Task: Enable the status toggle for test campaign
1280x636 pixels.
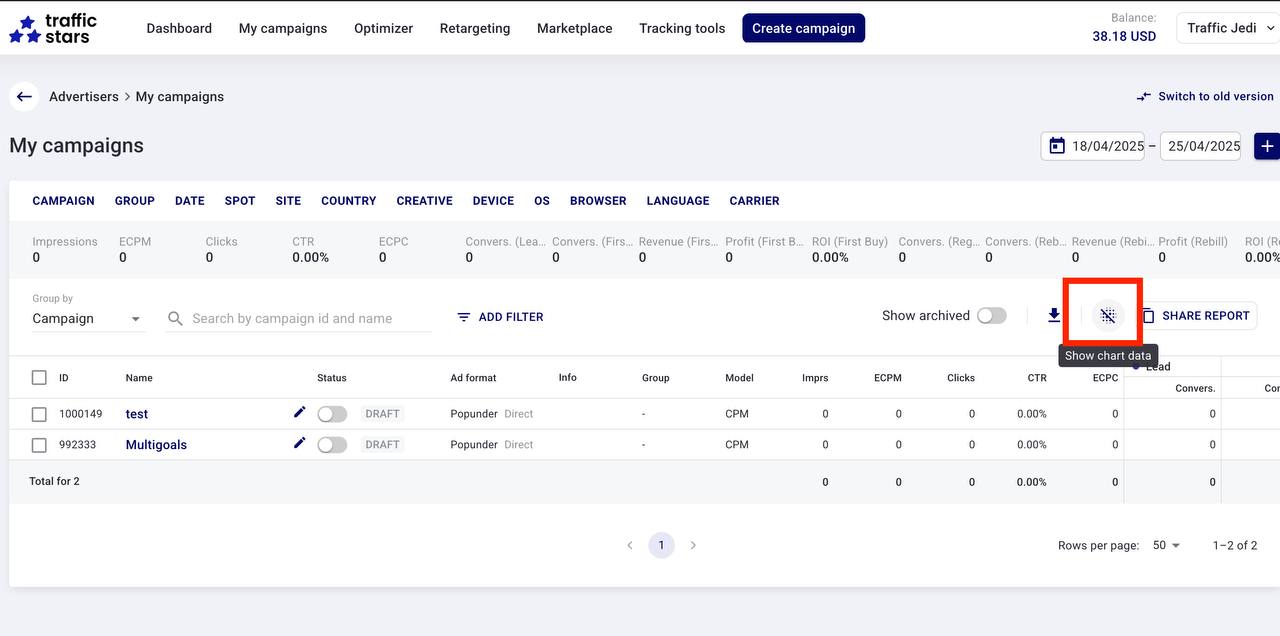Action: [x=332, y=414]
